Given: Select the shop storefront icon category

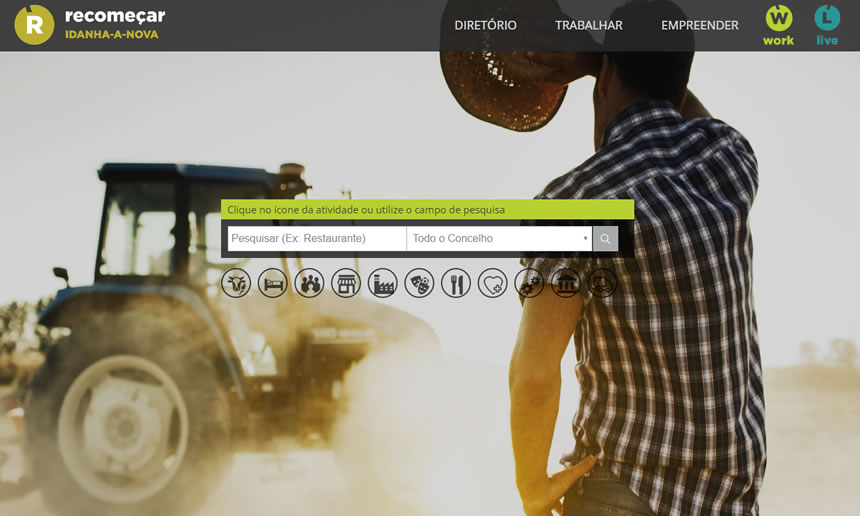Looking at the screenshot, I should pyautogui.click(x=346, y=283).
